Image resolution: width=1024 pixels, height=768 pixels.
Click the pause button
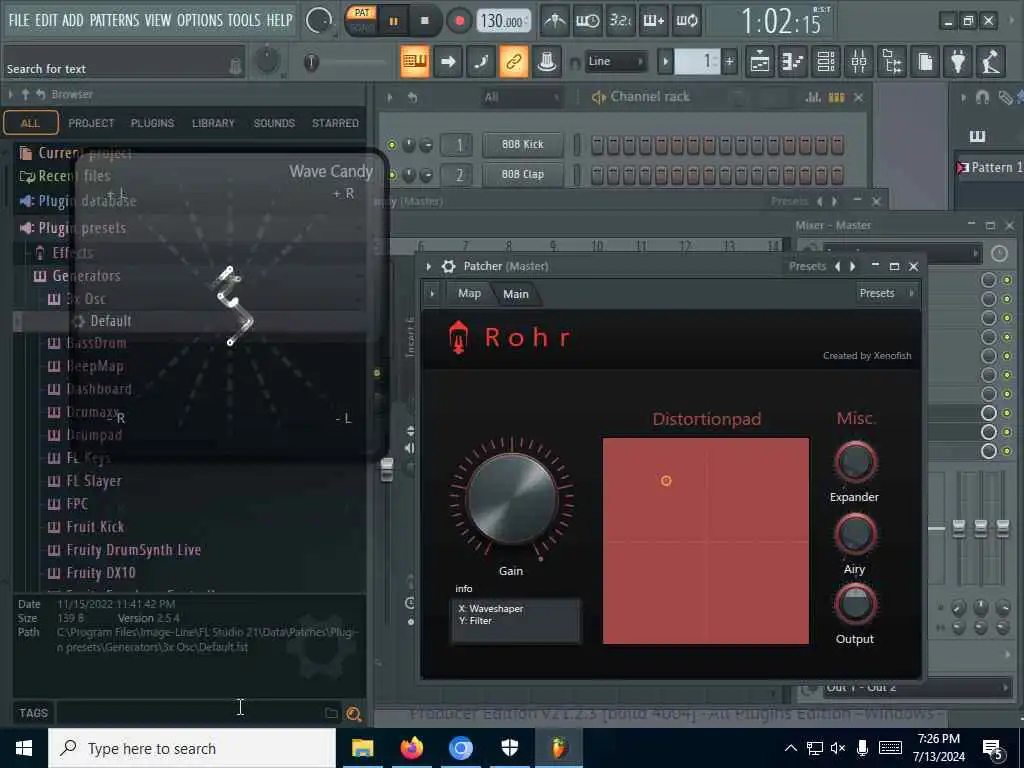click(394, 21)
